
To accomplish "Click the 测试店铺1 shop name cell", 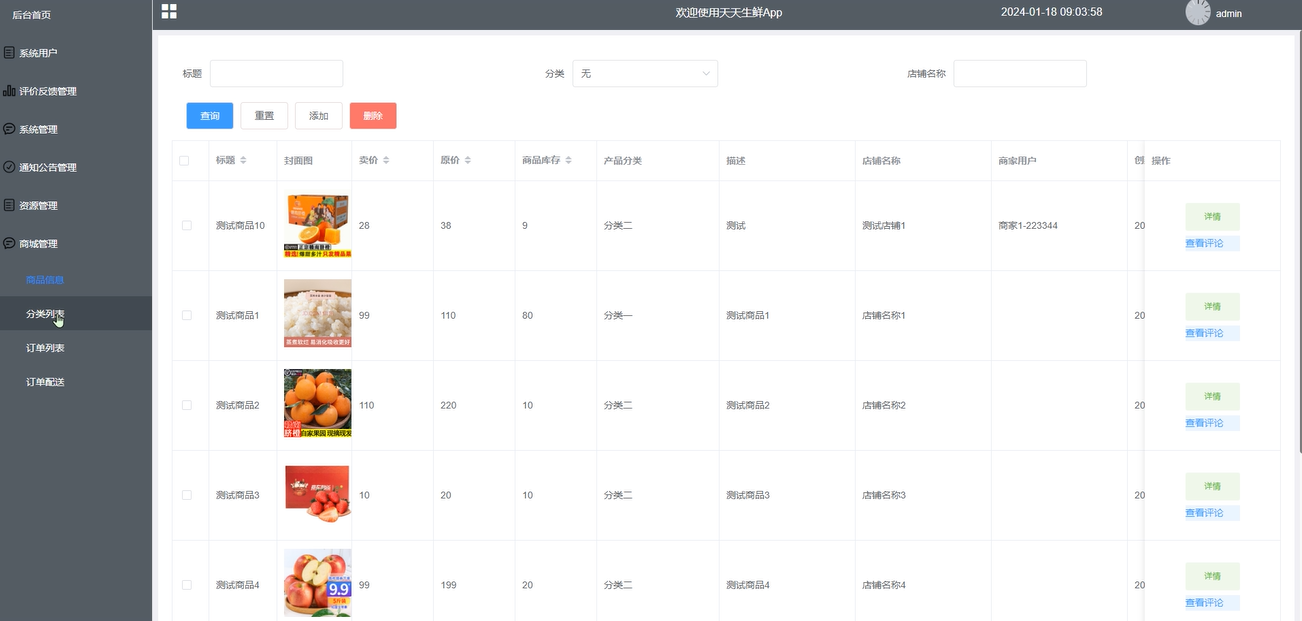I will point(884,226).
